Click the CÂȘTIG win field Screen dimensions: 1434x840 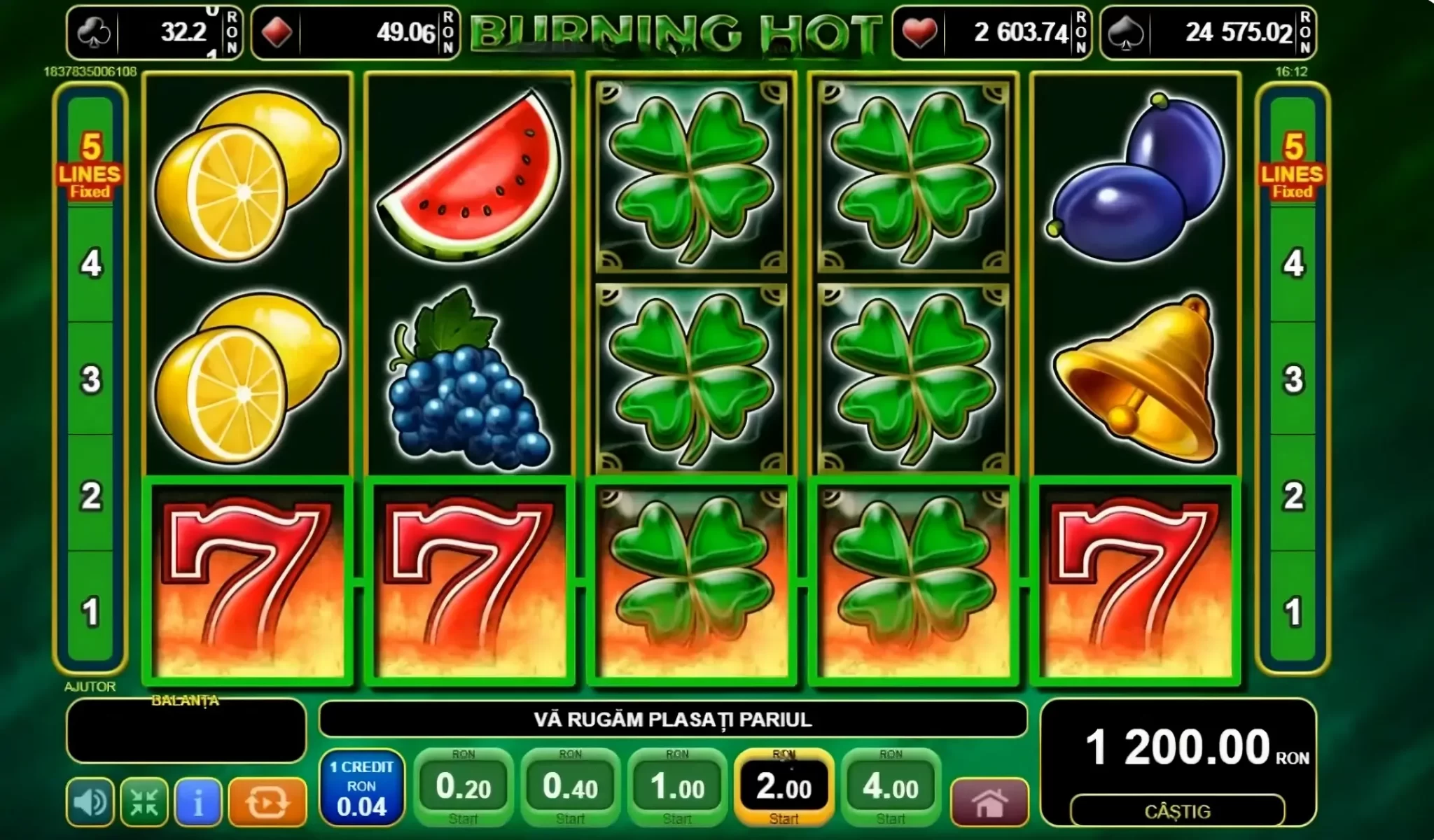coord(1177,811)
